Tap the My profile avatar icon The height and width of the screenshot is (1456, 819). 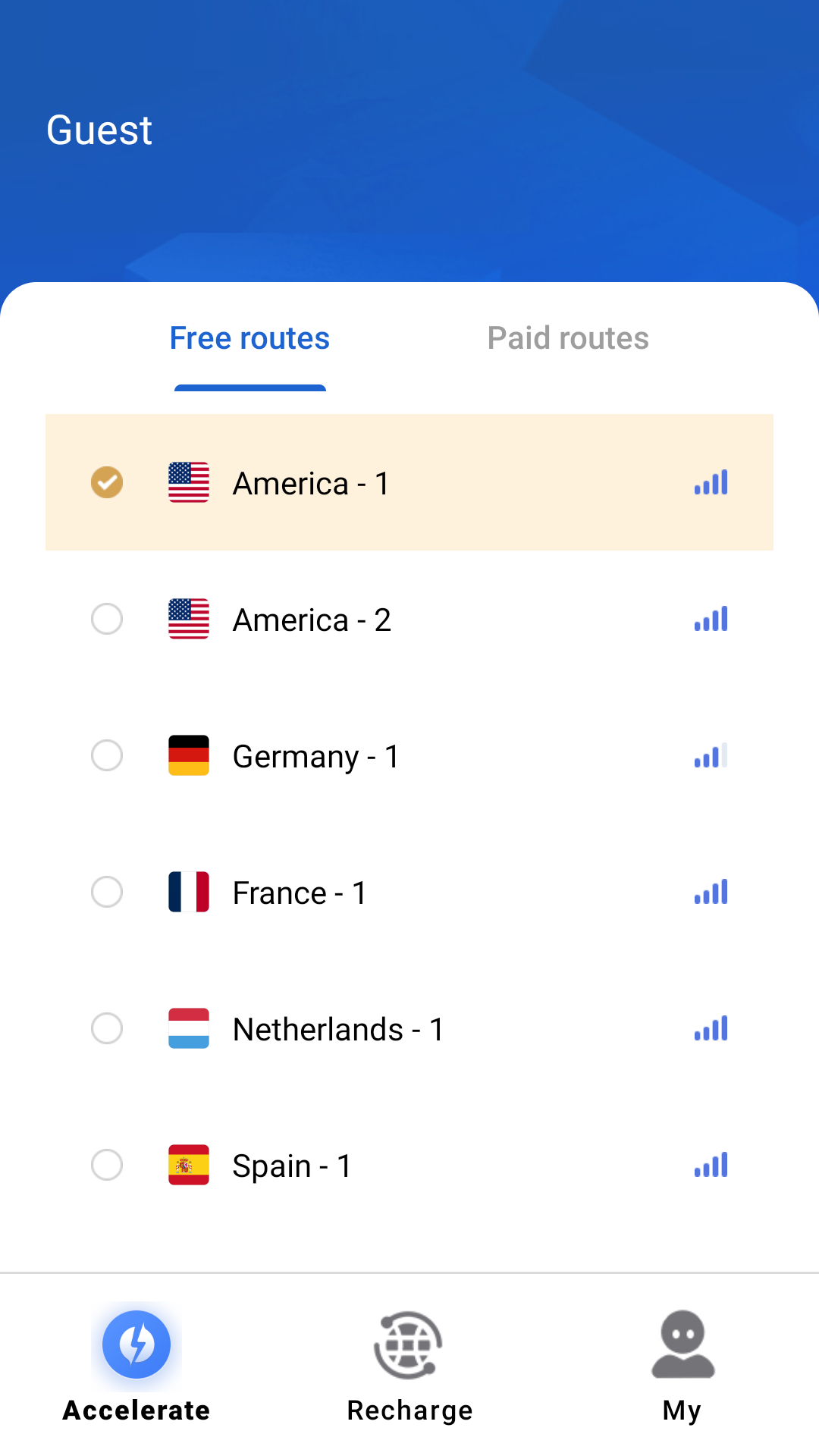682,1345
